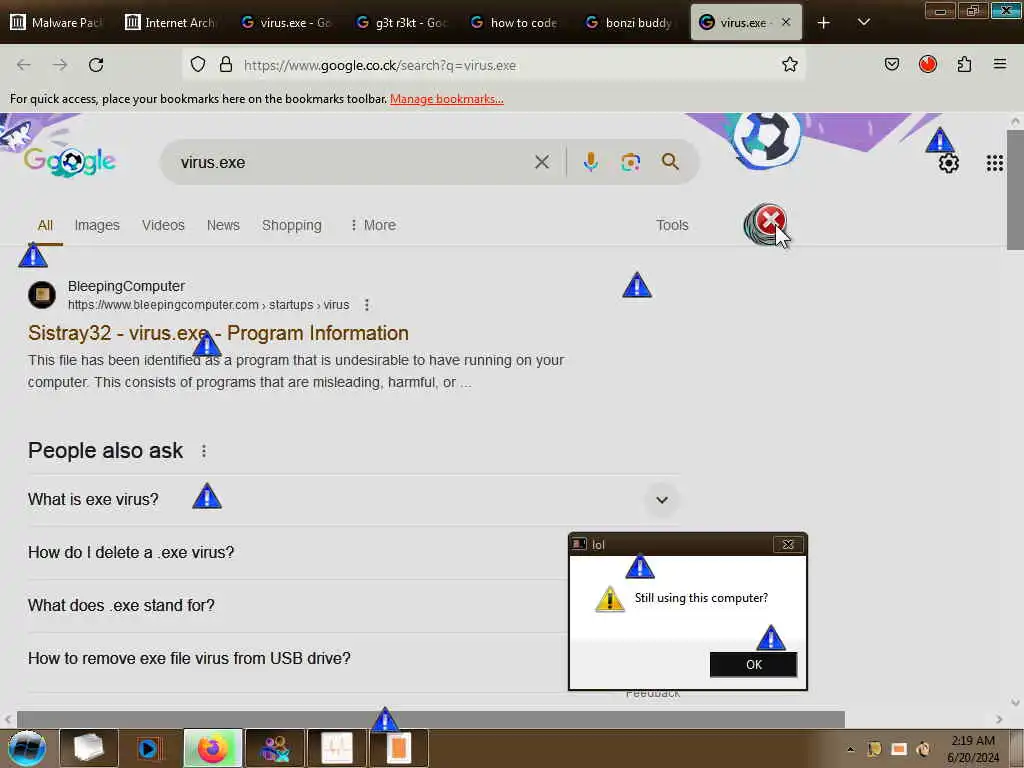The image size is (1024, 768).
Task: Go forward with the forward arrow
Action: point(60,65)
